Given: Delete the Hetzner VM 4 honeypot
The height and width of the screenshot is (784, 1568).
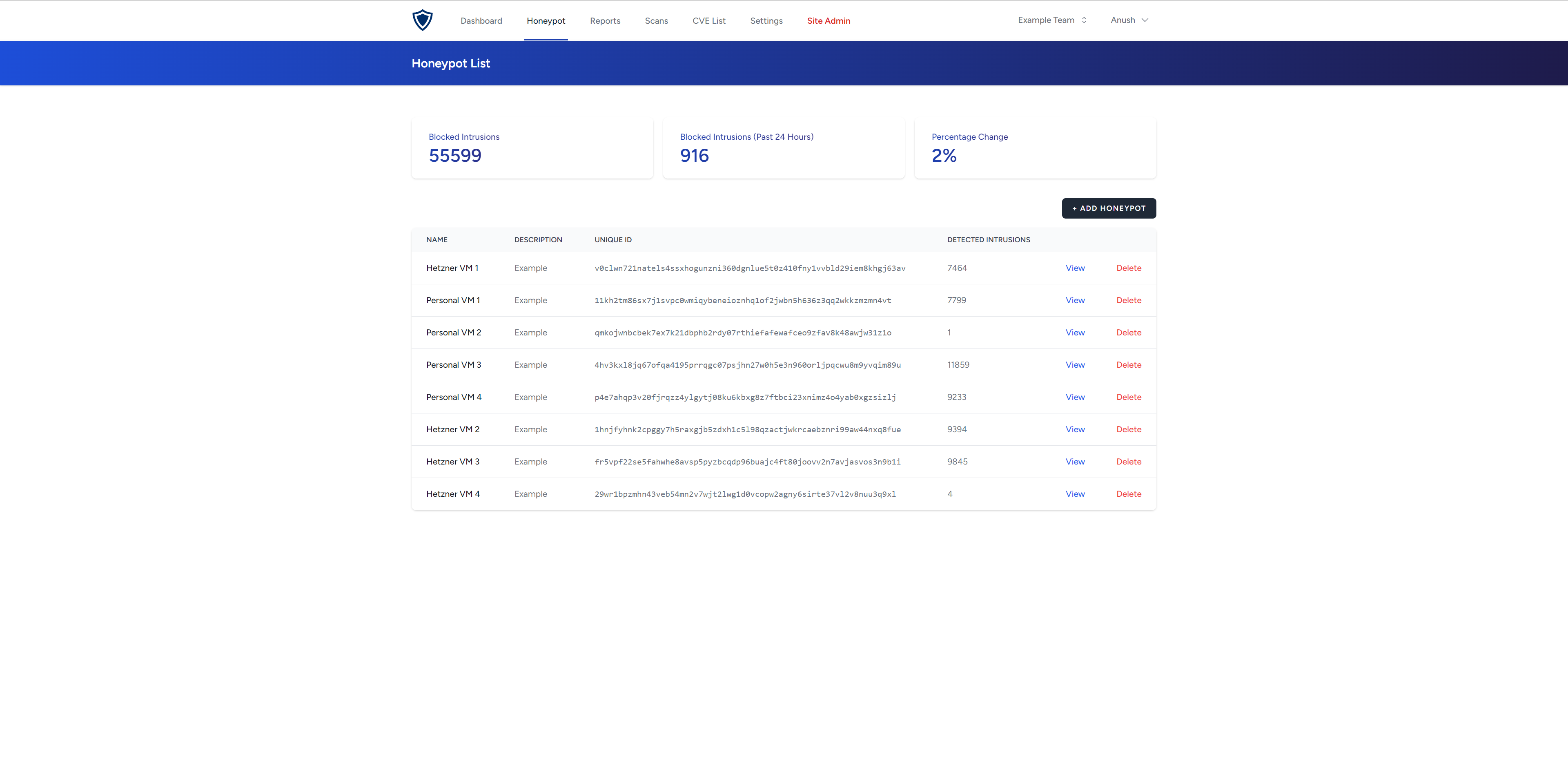Looking at the screenshot, I should coord(1129,494).
